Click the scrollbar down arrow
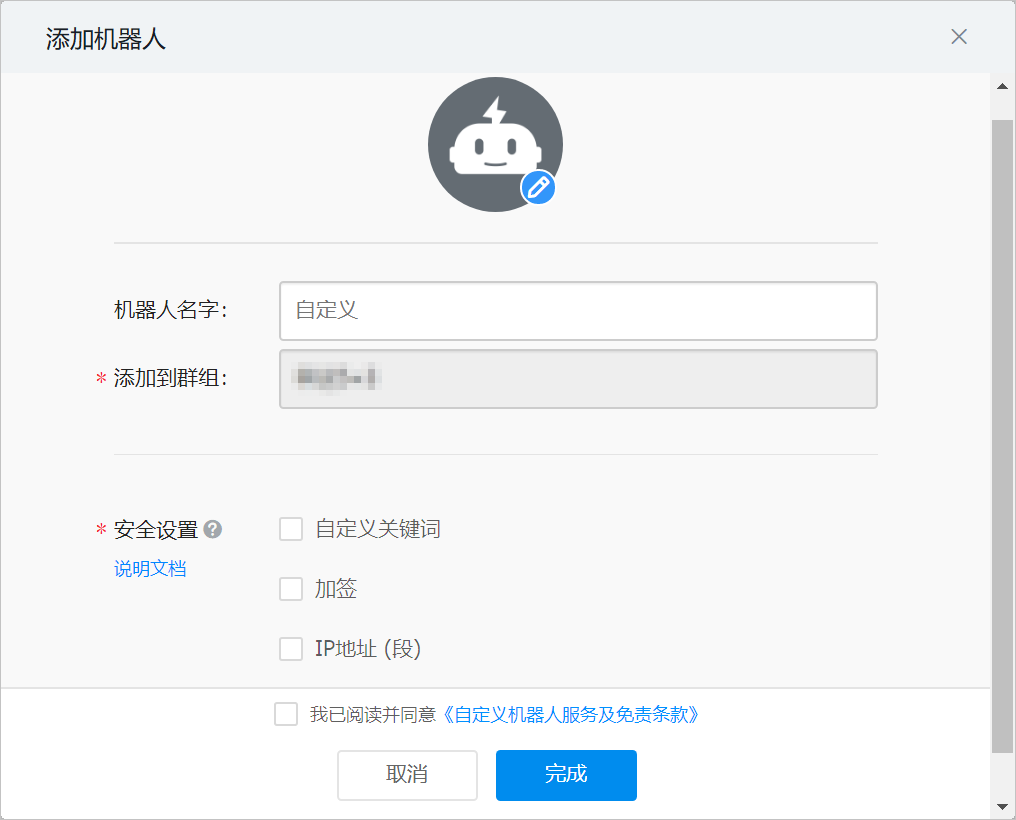The width and height of the screenshot is (1016, 820). 1002,807
